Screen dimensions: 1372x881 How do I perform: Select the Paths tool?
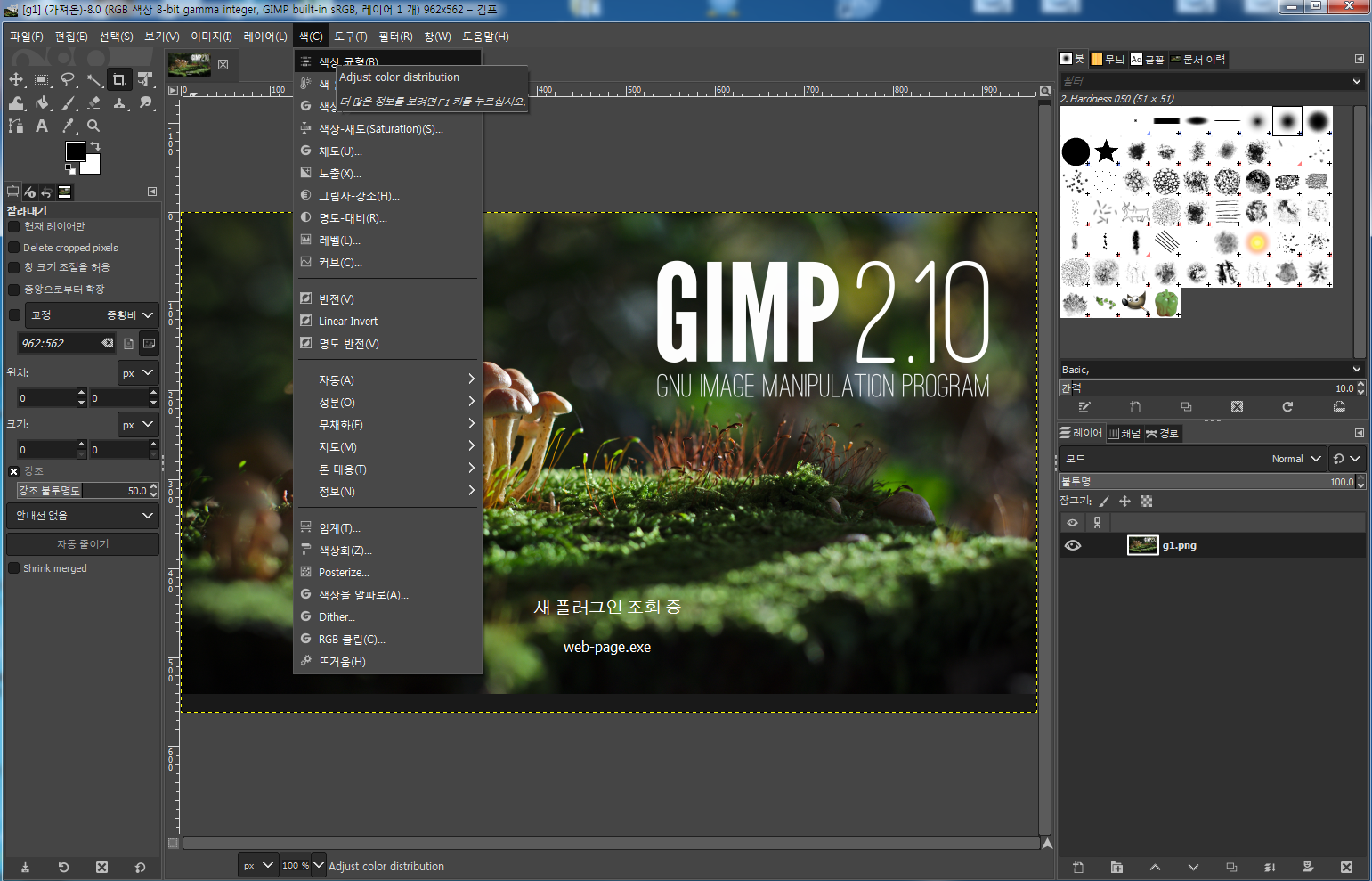(16, 126)
